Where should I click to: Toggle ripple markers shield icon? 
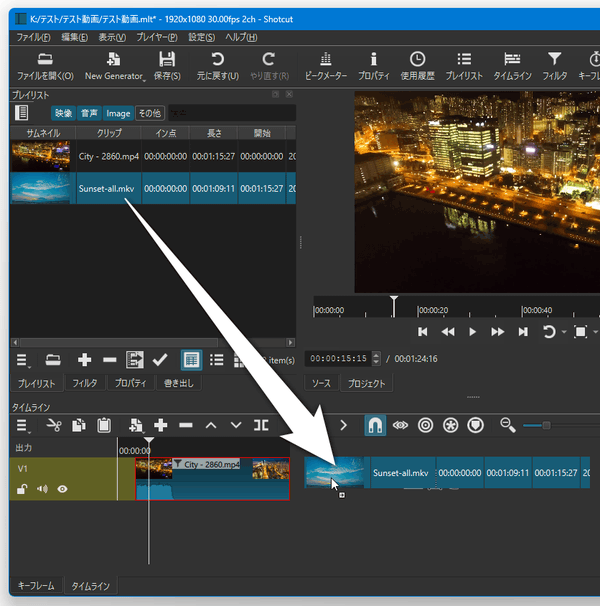(476, 426)
